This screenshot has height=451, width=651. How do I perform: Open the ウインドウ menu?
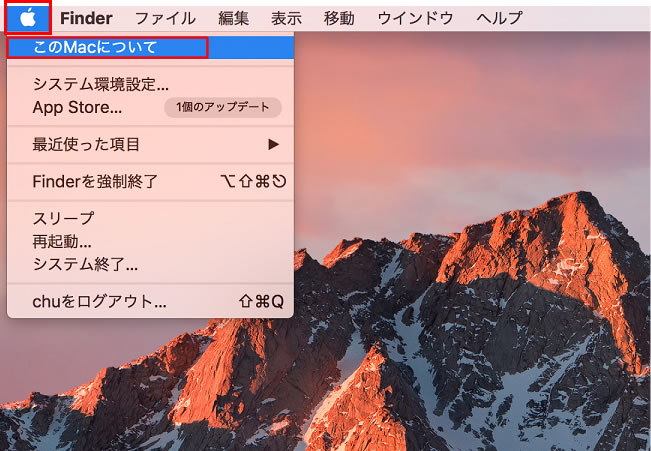415,18
